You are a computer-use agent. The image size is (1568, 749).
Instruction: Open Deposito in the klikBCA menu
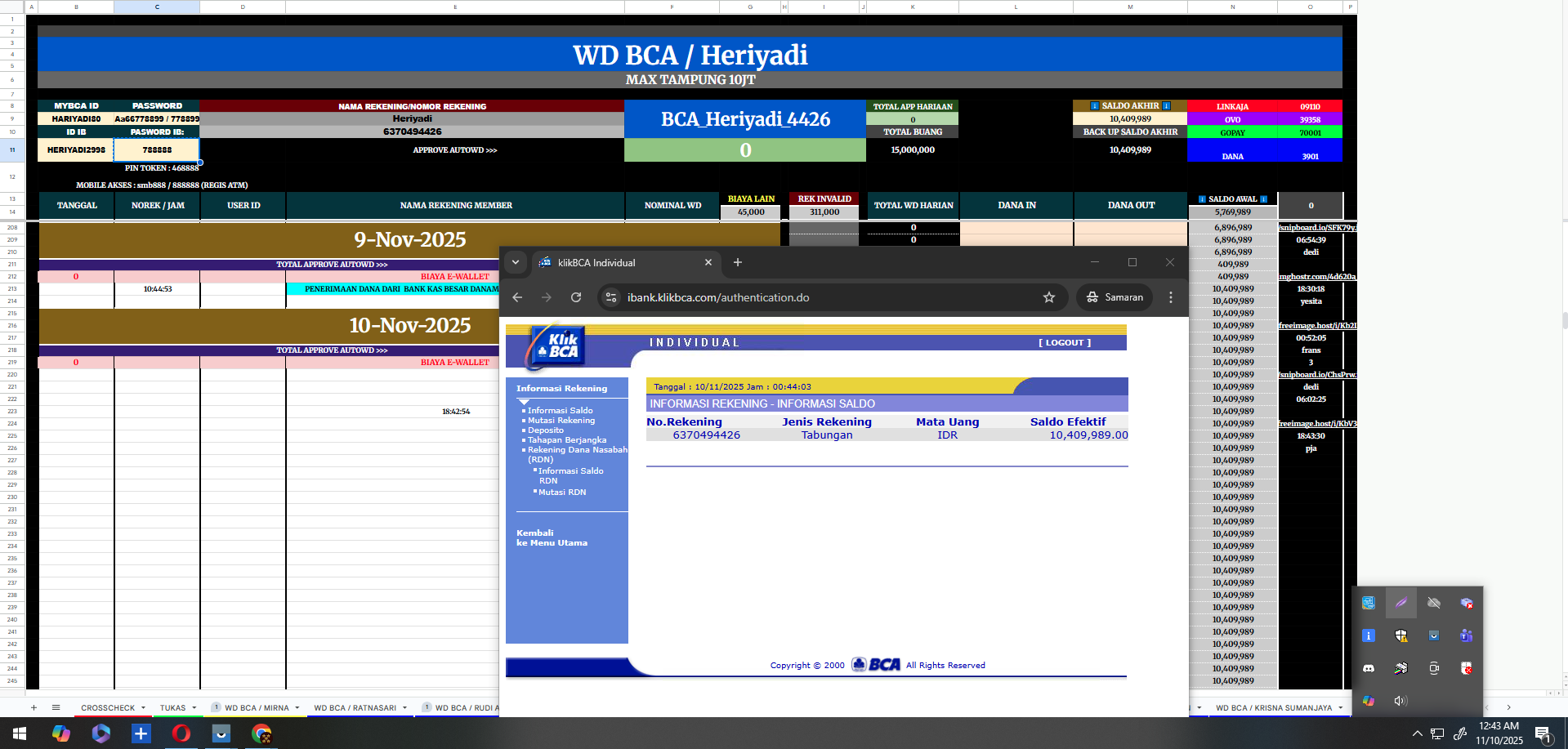545,430
